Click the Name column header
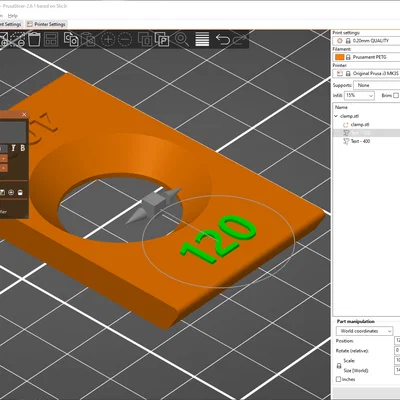This screenshot has width=400, height=400. point(341,107)
